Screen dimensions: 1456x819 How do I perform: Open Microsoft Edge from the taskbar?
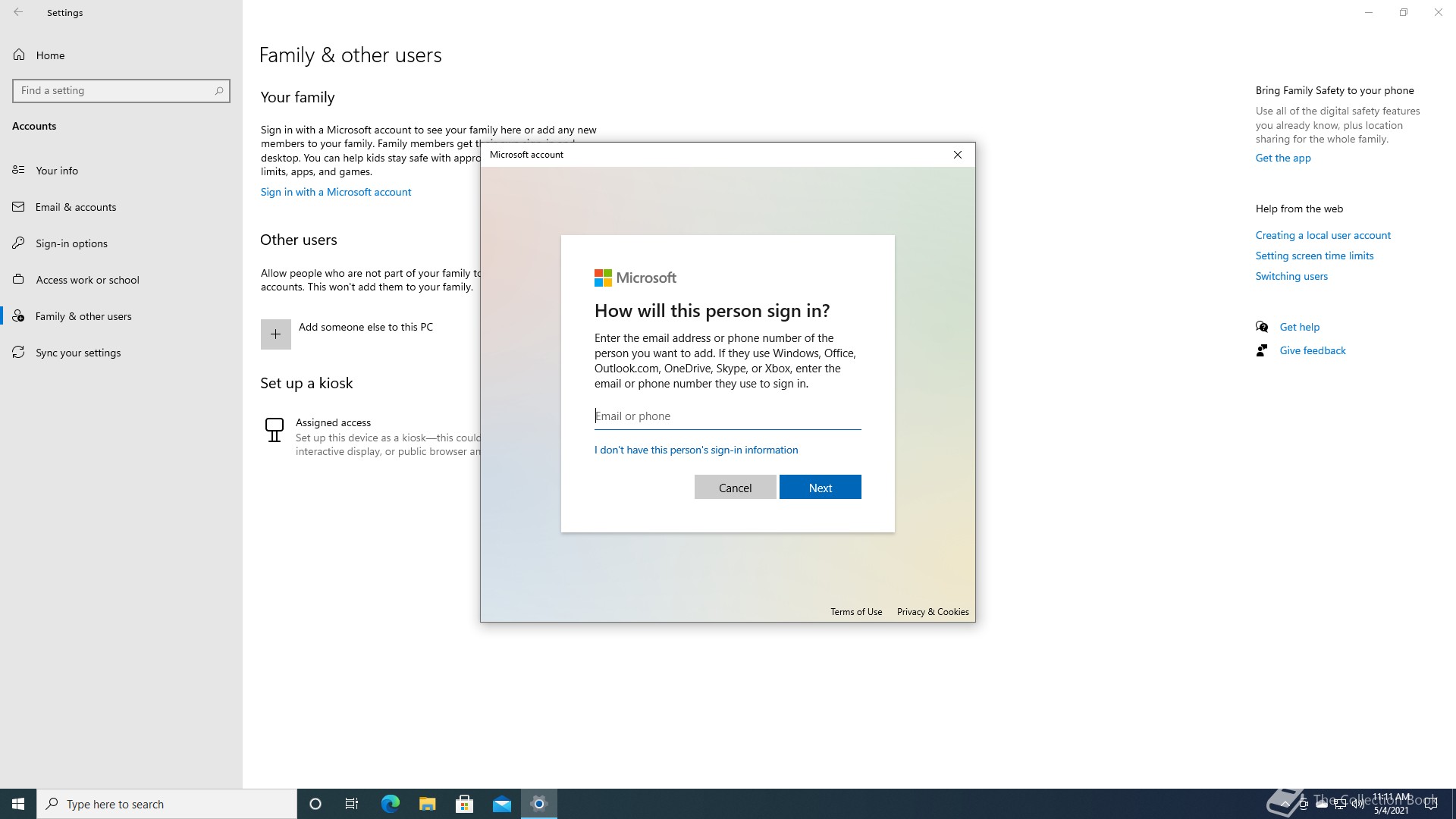(x=390, y=804)
